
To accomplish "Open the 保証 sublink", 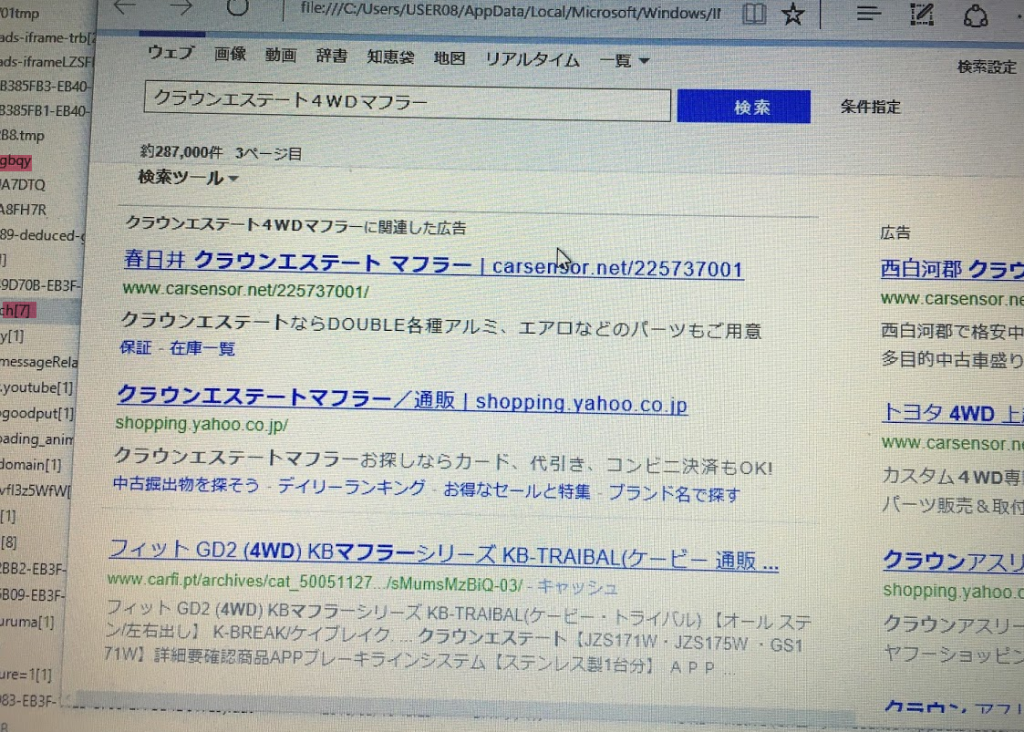I will 135,347.
